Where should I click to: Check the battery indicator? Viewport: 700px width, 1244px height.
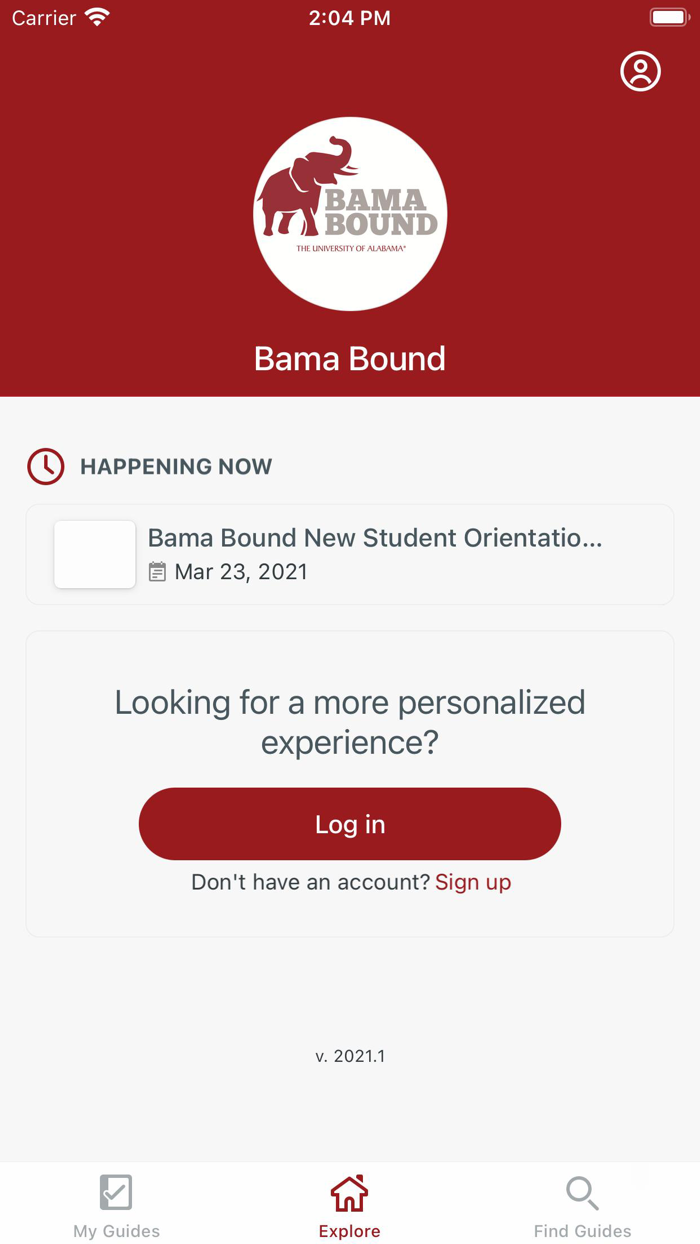click(x=668, y=16)
